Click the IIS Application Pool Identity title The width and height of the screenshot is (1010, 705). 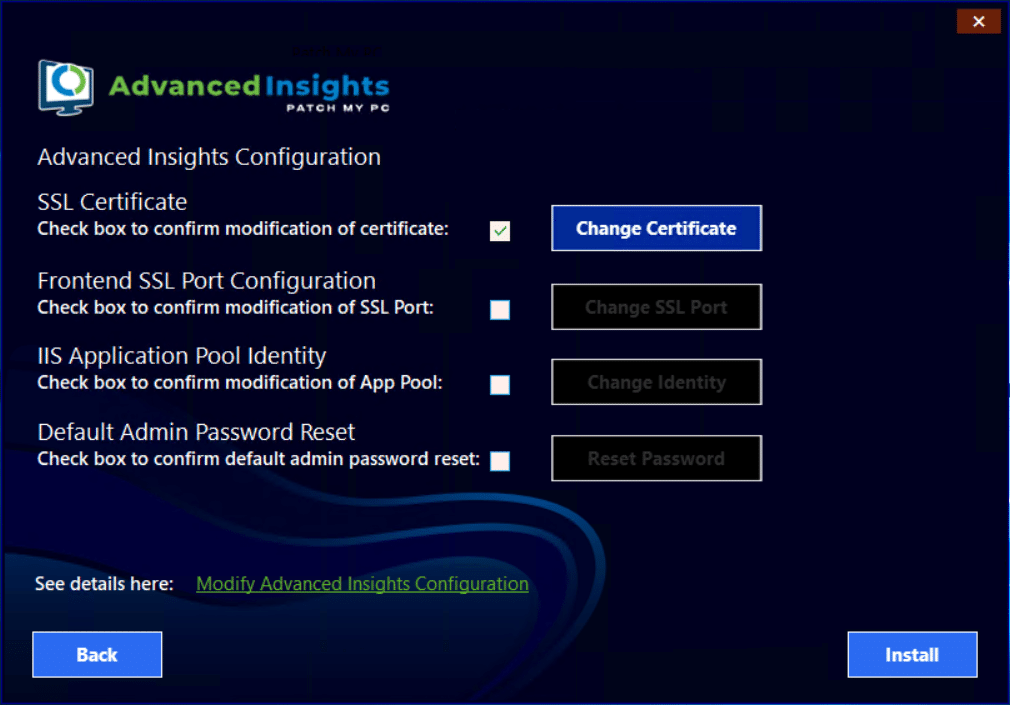(182, 356)
